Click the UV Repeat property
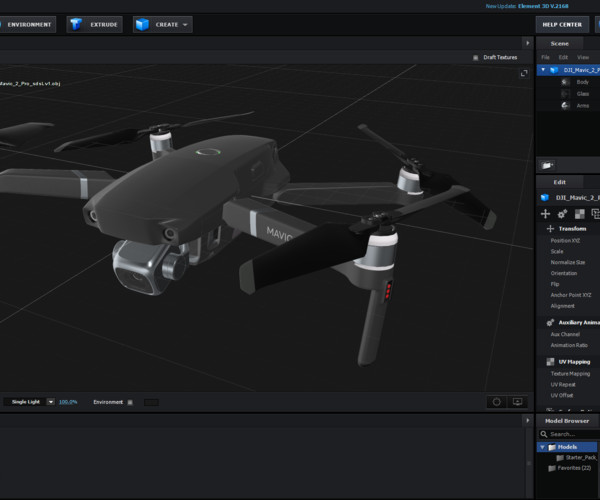This screenshot has width=600, height=500. [x=563, y=384]
